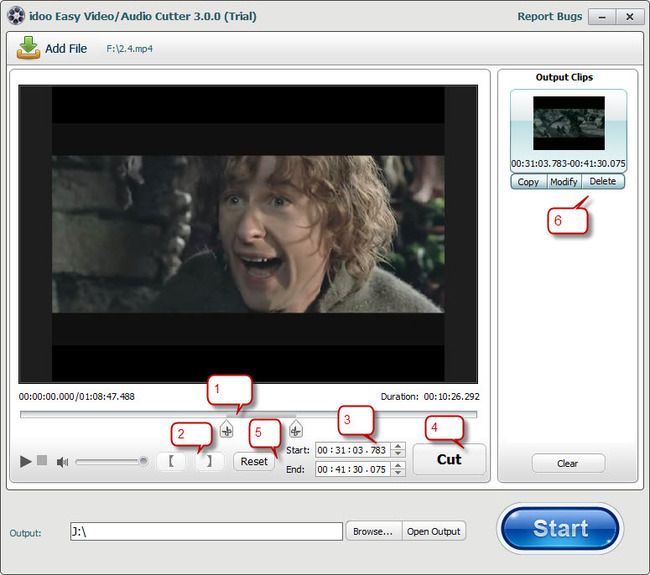Select the left trim handle marker
The image size is (650, 575).
tap(227, 430)
